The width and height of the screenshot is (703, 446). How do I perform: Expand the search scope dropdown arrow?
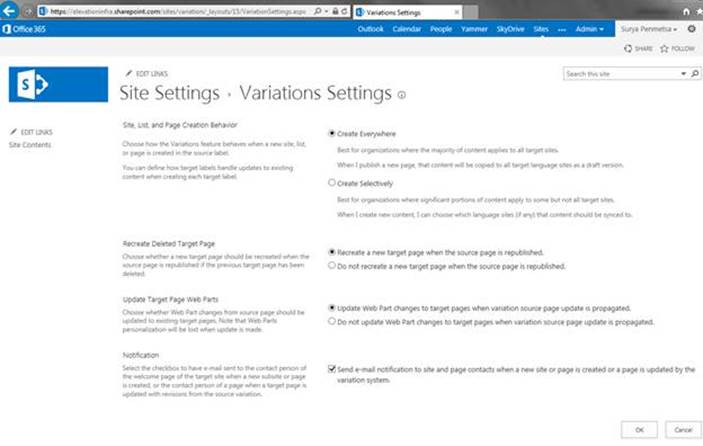click(683, 74)
